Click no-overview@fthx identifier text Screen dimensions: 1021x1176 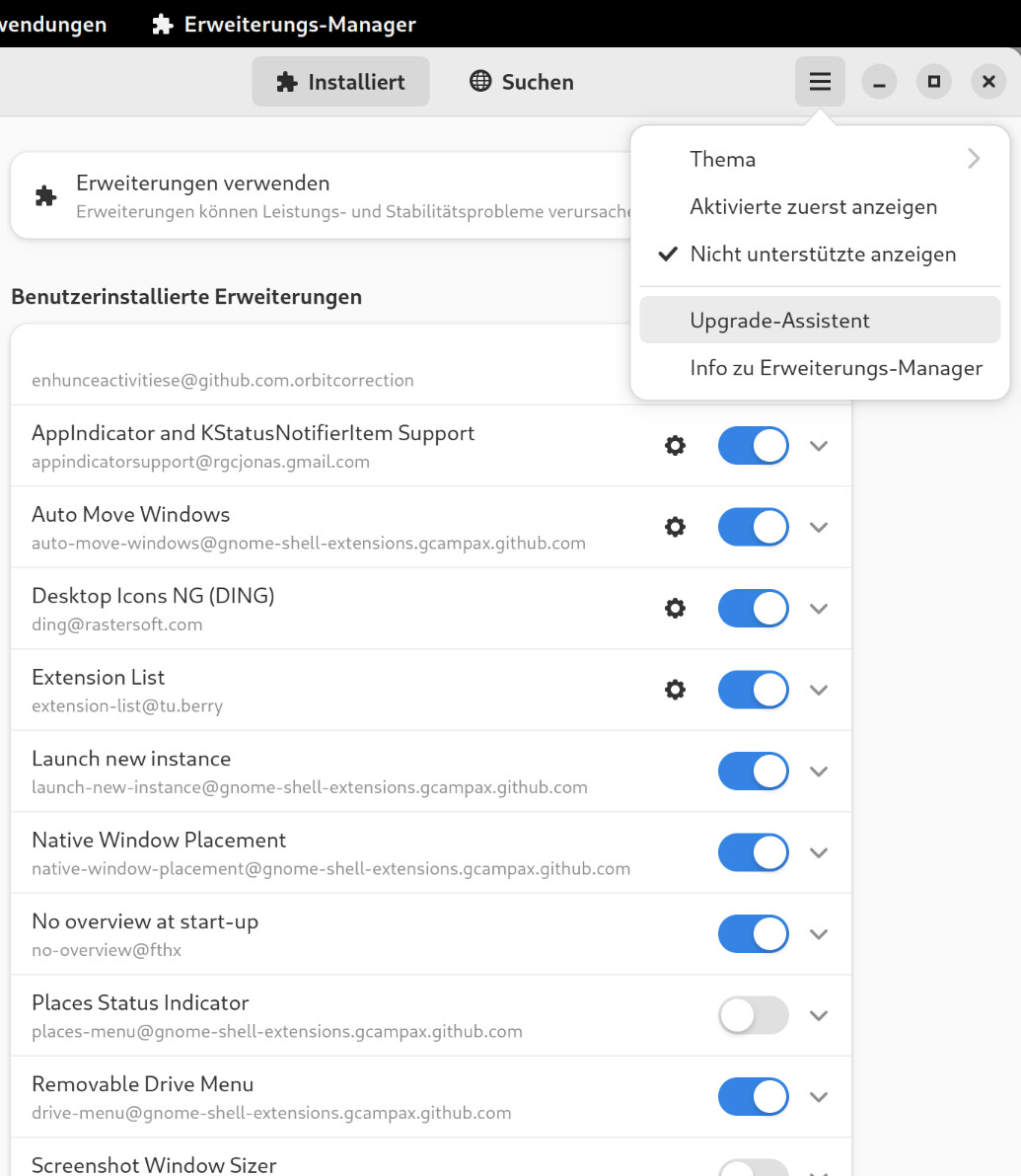coord(107,950)
